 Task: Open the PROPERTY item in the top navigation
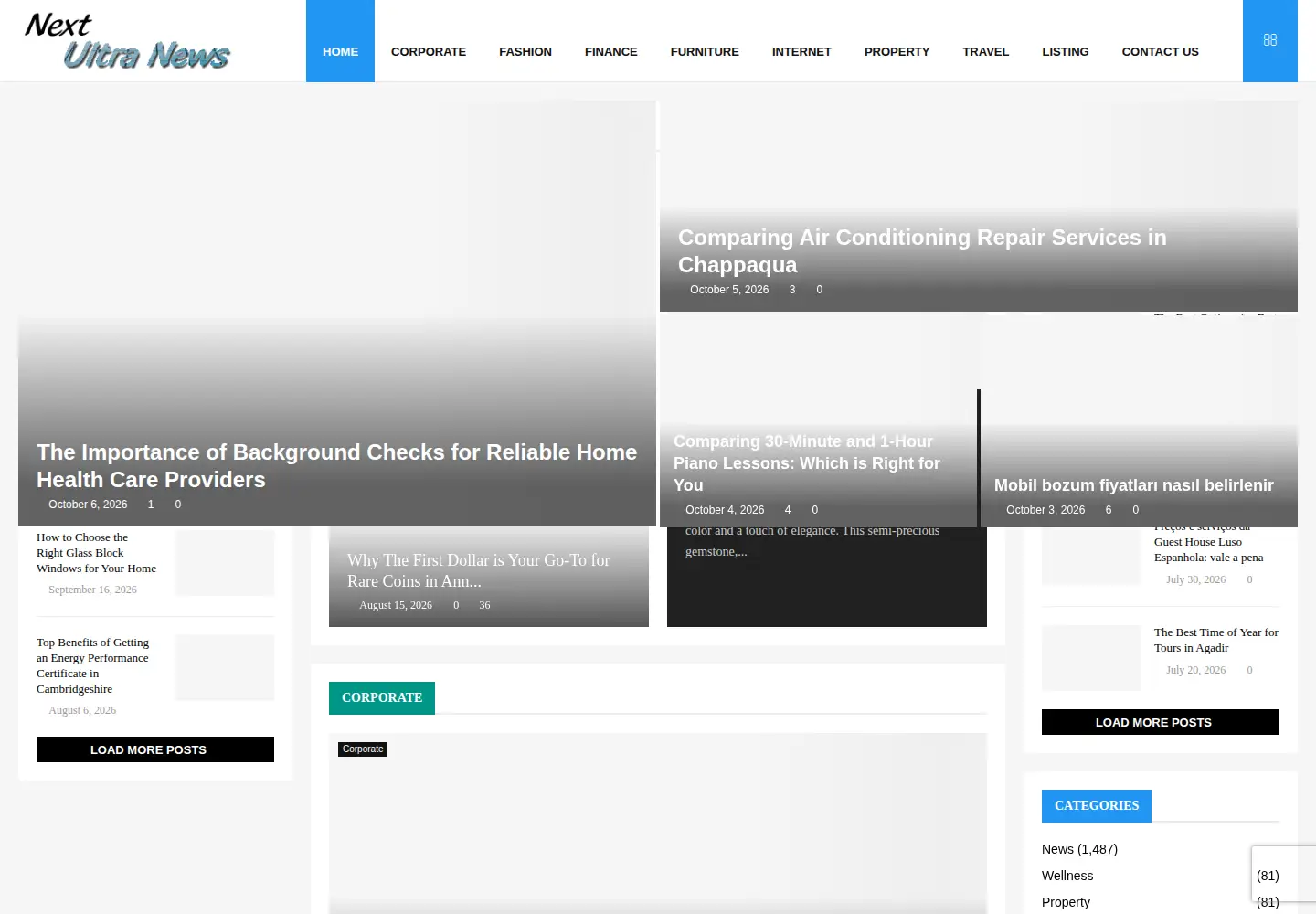(x=897, y=52)
